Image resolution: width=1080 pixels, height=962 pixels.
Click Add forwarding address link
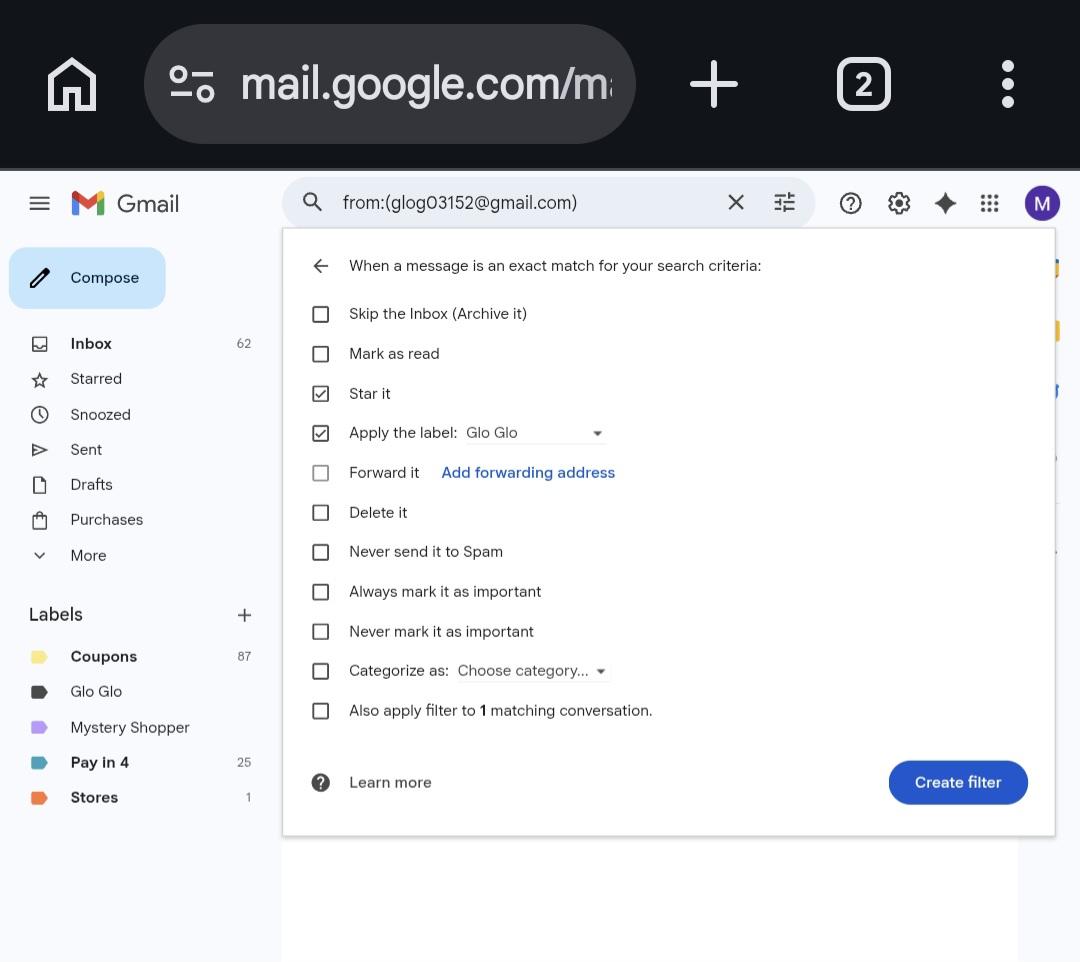coord(528,472)
